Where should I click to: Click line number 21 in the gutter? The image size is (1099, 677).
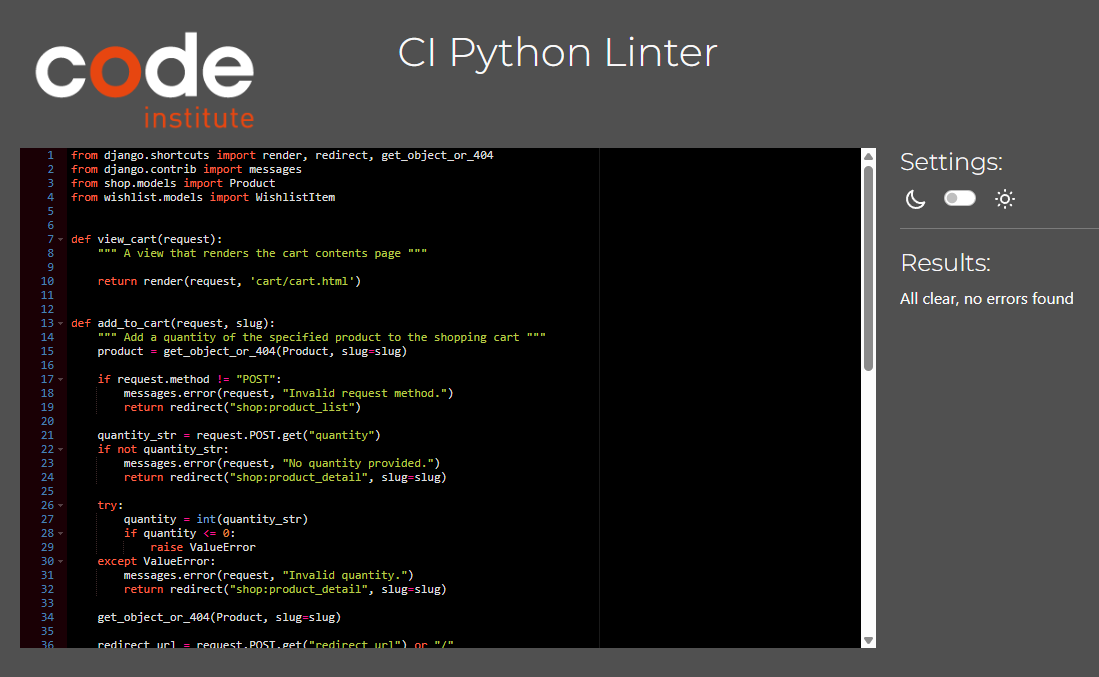tap(47, 435)
